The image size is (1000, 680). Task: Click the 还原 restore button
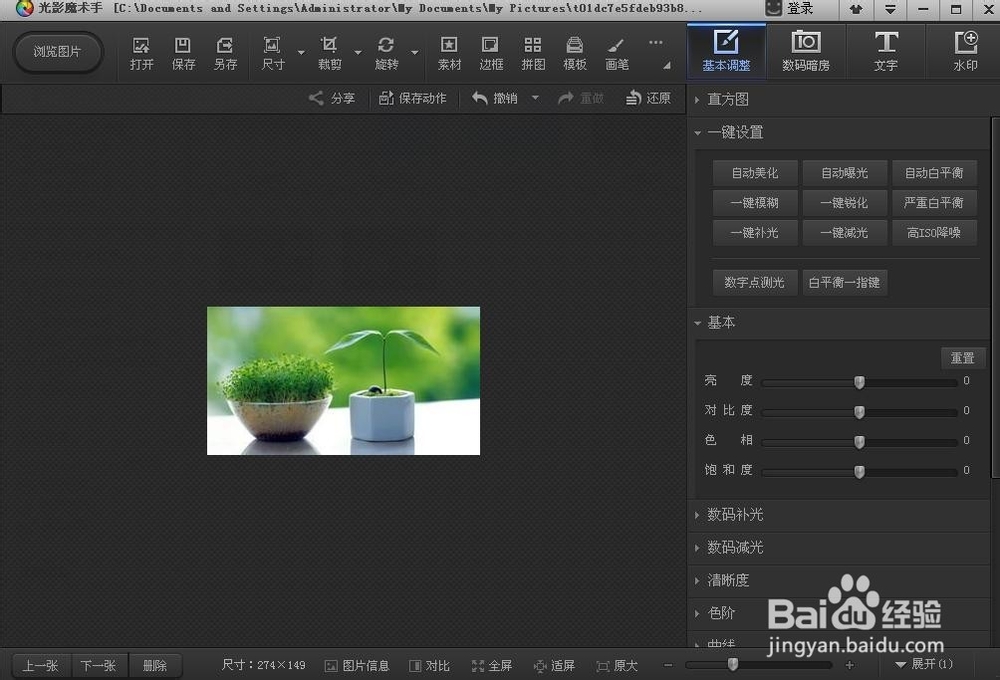coord(648,98)
